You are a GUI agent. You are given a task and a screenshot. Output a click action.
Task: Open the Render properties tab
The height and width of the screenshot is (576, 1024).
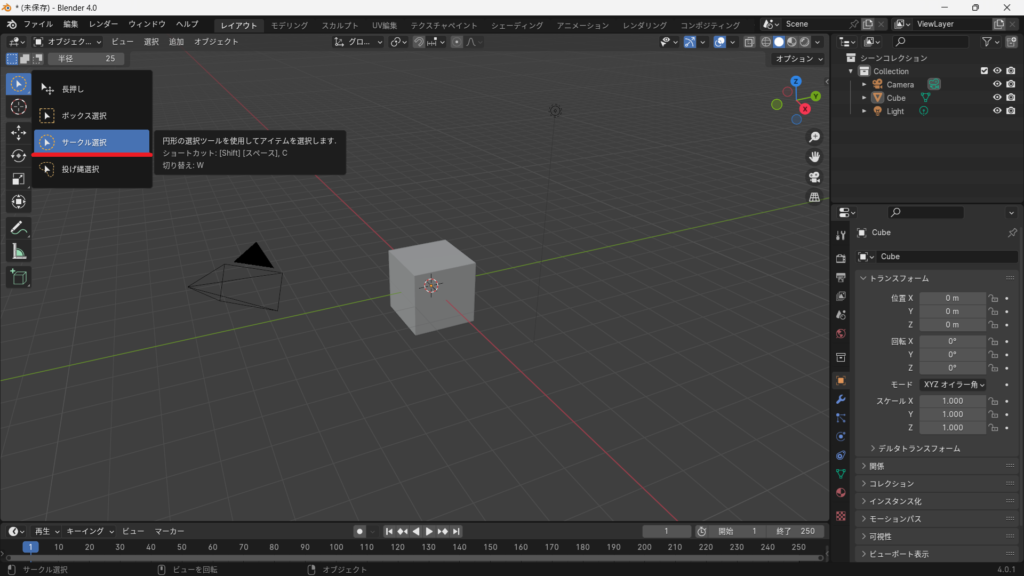[x=840, y=259]
